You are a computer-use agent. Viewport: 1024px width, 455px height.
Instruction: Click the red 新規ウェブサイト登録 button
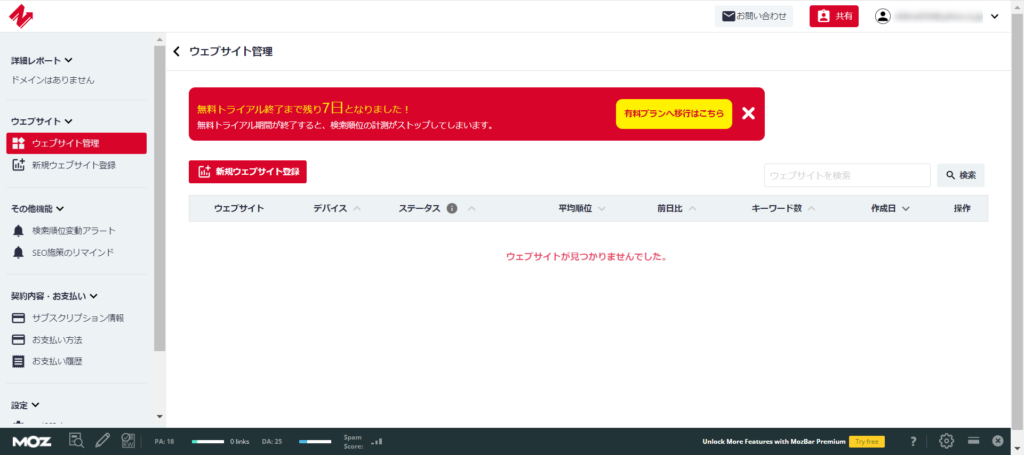(248, 172)
